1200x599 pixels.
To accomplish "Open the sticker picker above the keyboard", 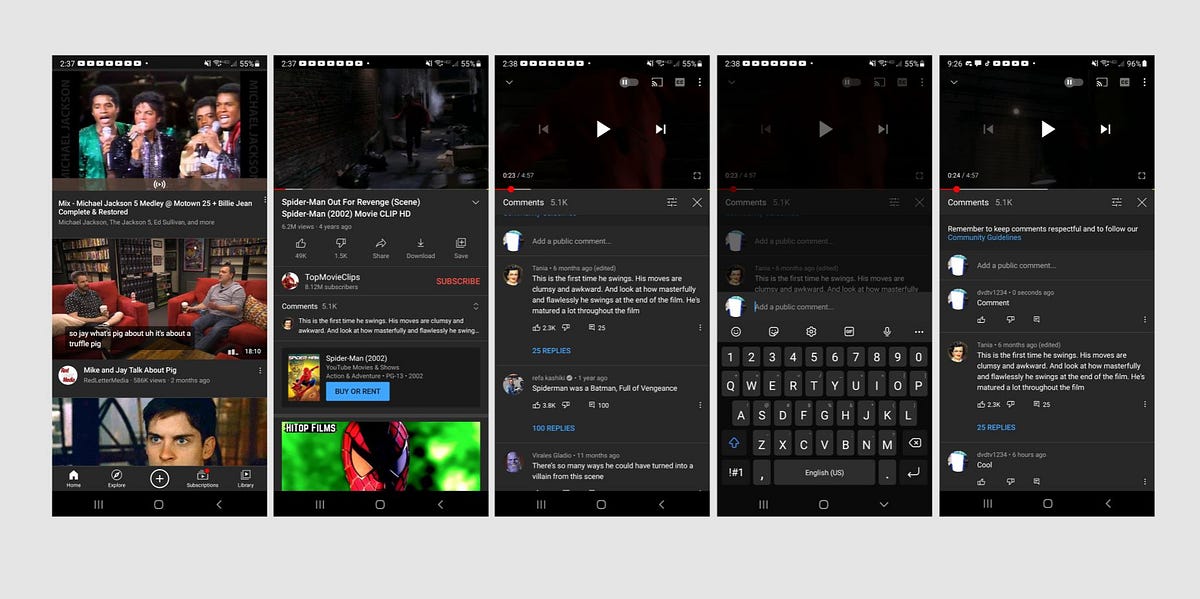I will click(776, 331).
